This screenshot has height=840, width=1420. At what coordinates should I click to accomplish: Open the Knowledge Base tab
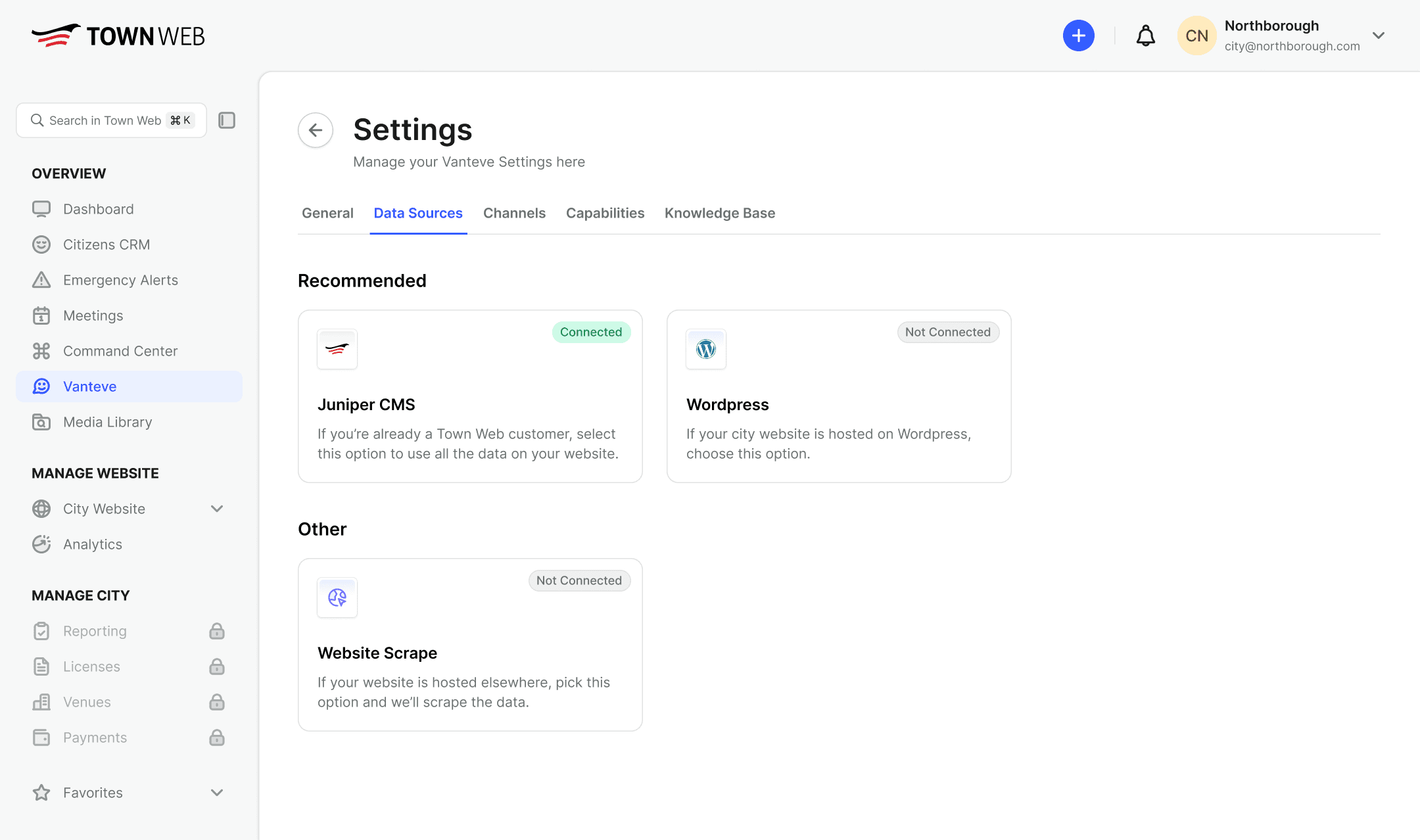pyautogui.click(x=720, y=213)
